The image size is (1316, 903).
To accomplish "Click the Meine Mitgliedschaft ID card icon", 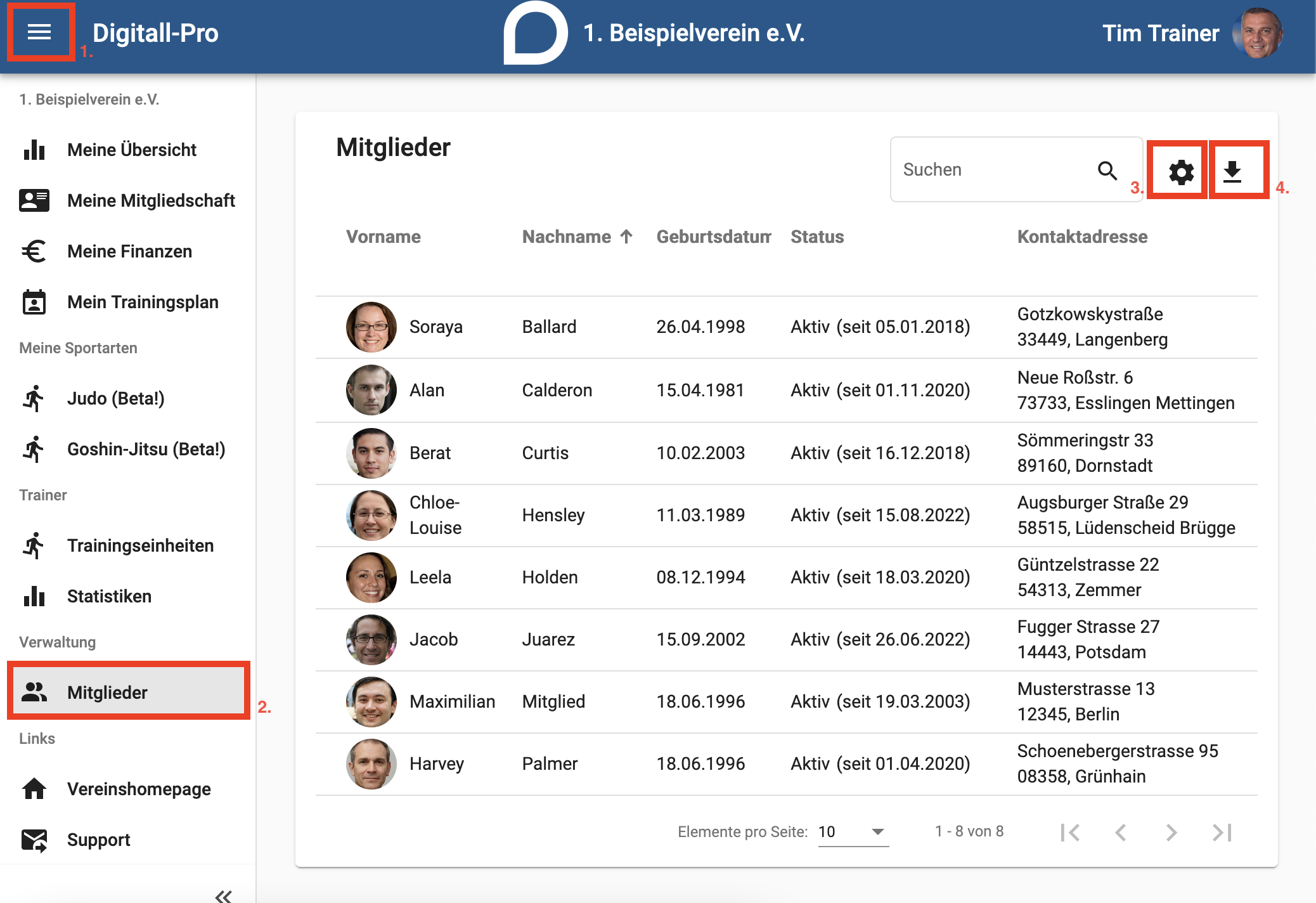I will [x=34, y=200].
